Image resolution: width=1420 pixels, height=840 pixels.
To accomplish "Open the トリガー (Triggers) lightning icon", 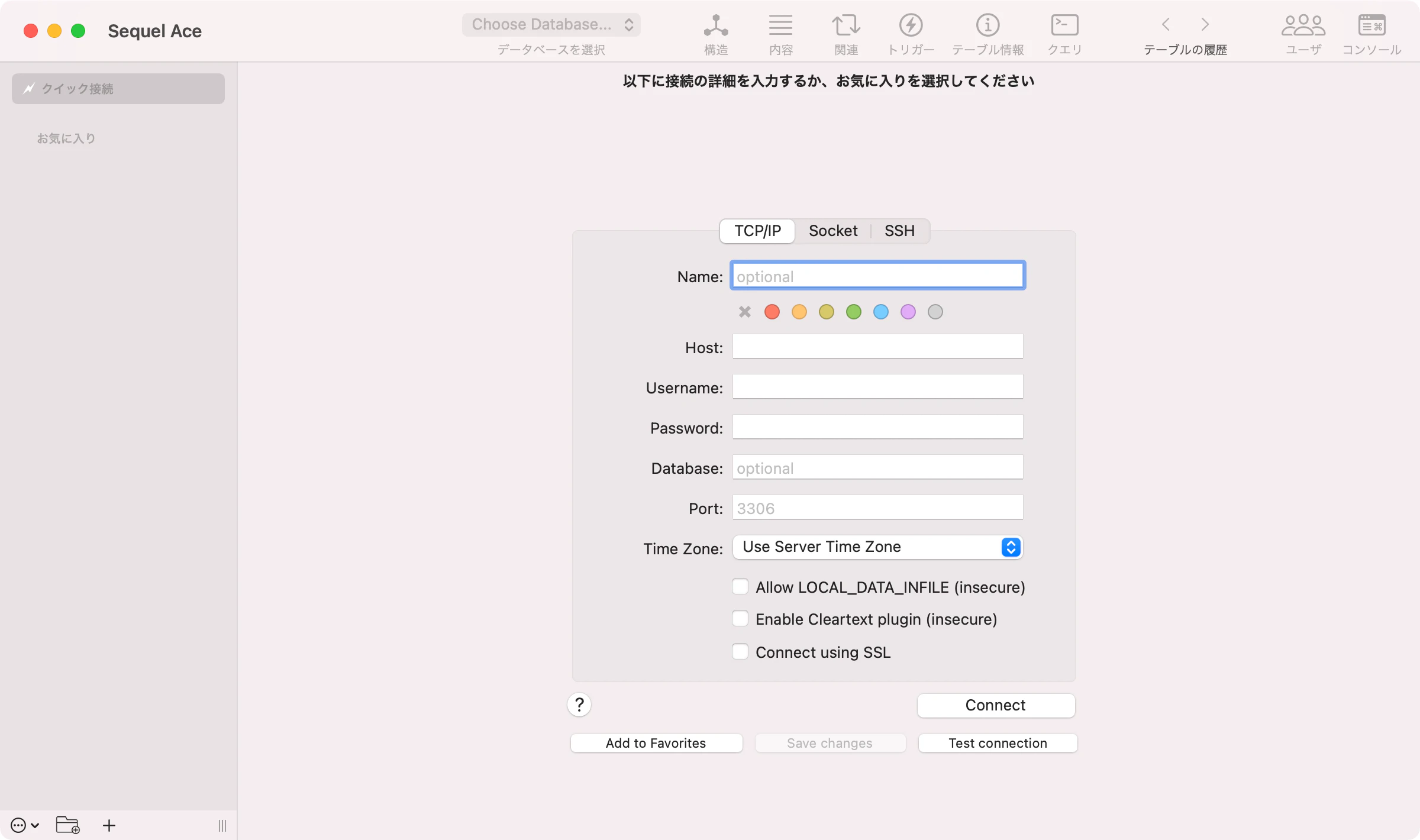I will point(911,25).
